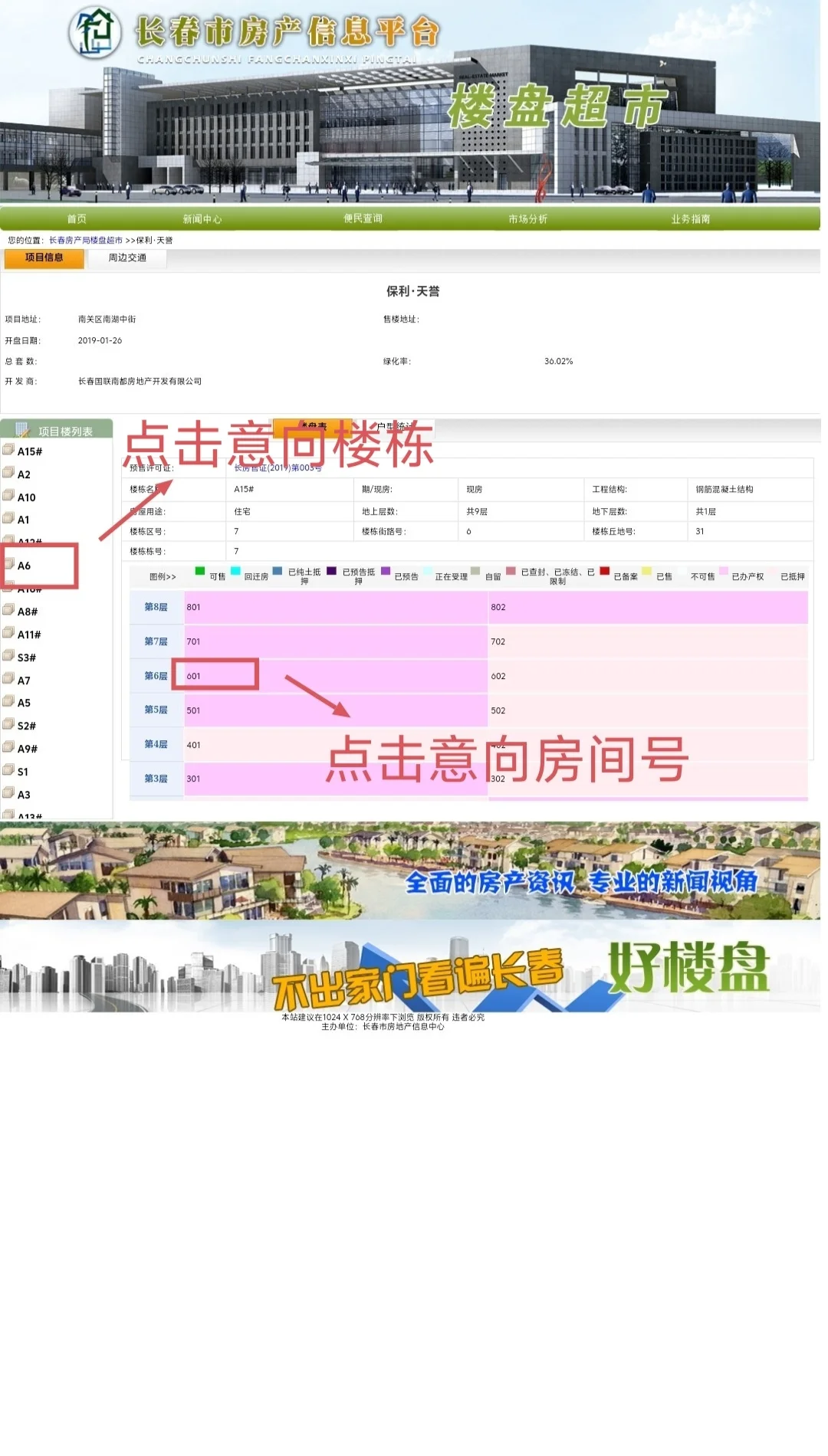Click the opening date 2019-01-26
The height and width of the screenshot is (1456, 828).
100,340
